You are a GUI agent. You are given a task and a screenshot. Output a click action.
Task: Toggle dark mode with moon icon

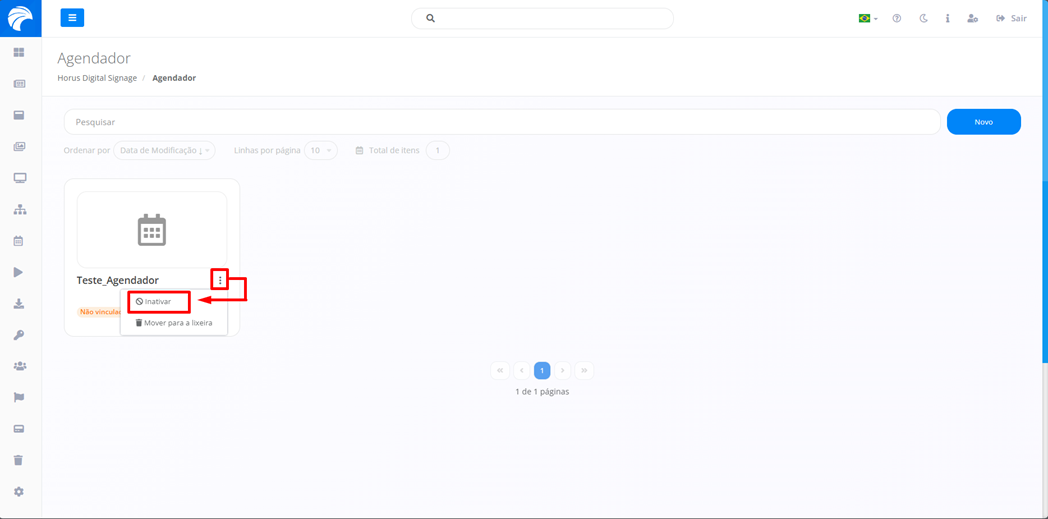[923, 18]
